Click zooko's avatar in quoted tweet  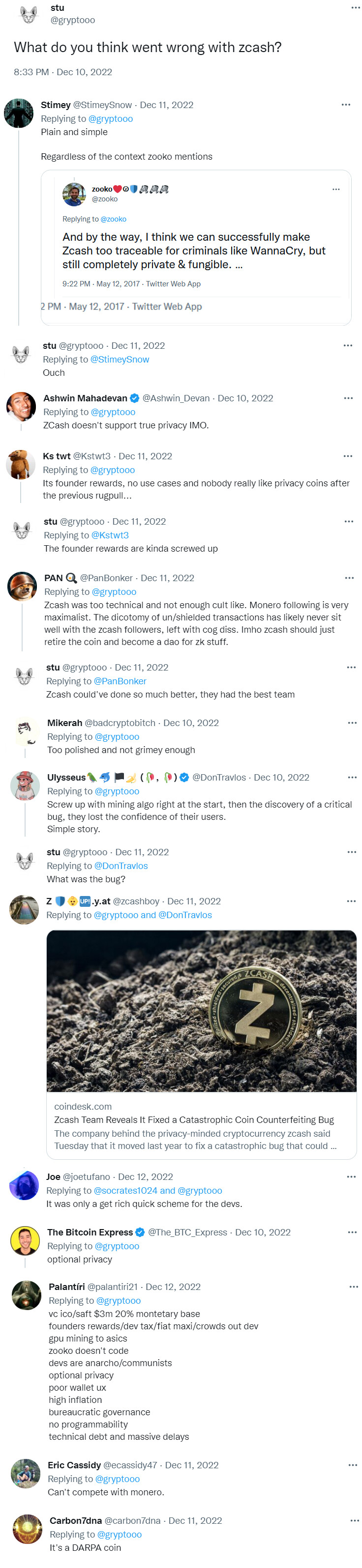(x=74, y=194)
